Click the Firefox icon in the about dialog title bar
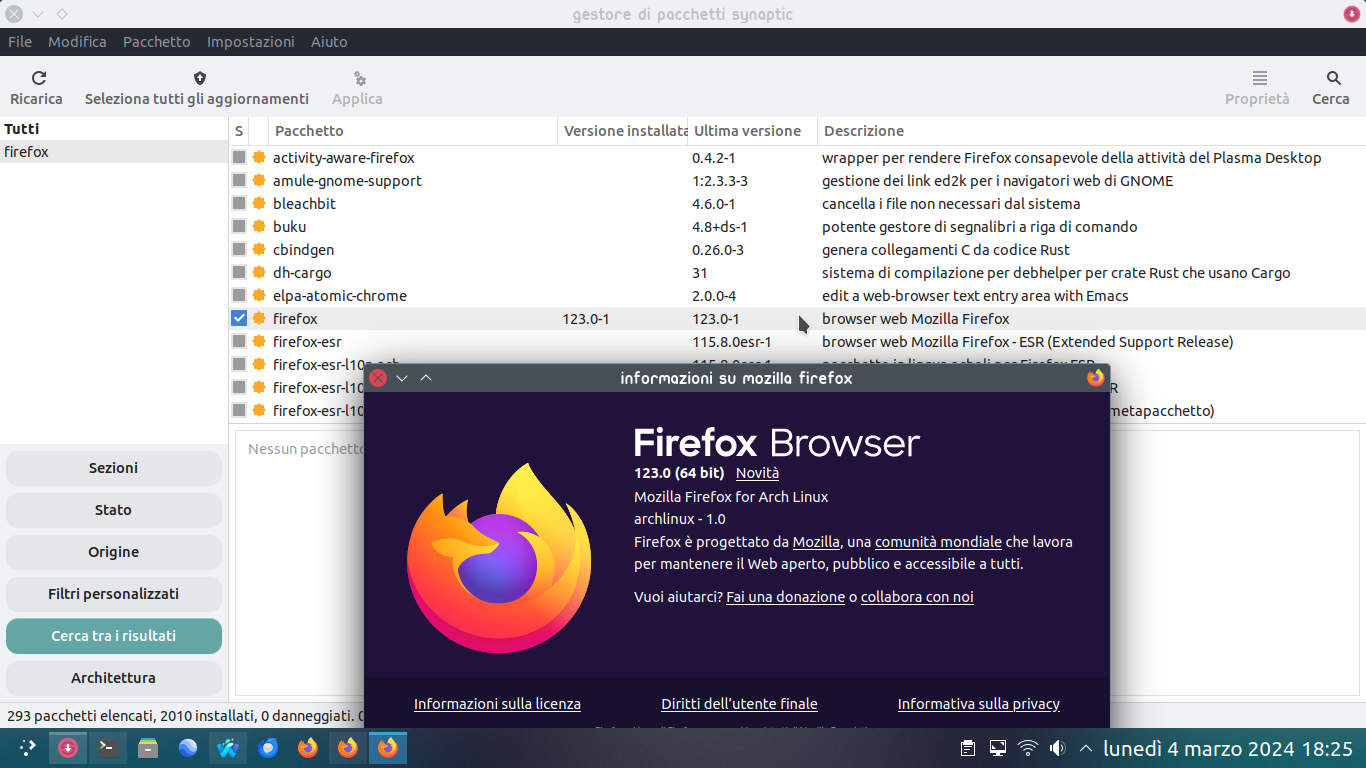This screenshot has height=768, width=1366. 1096,378
